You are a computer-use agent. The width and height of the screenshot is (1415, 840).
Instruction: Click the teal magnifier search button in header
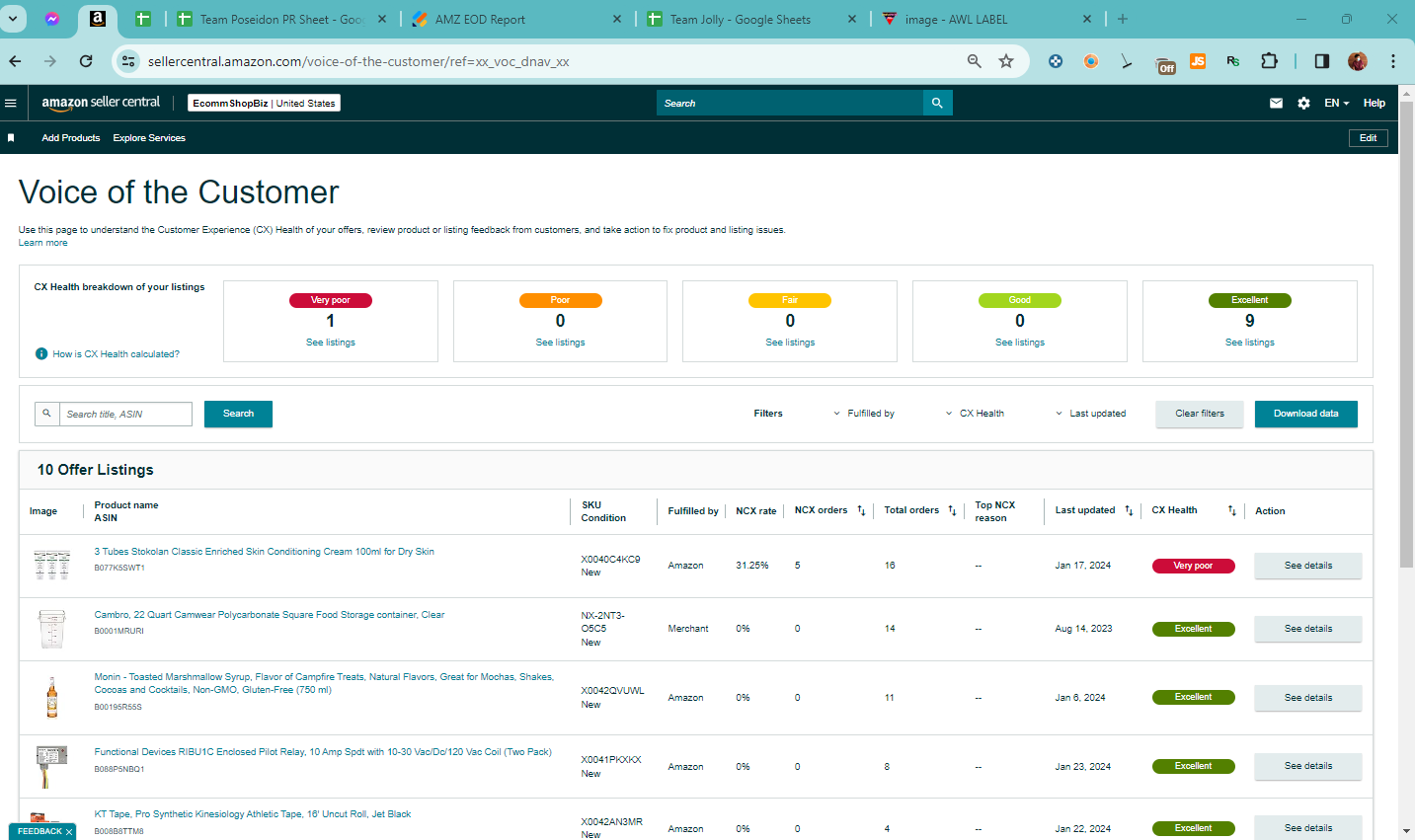tap(937, 103)
